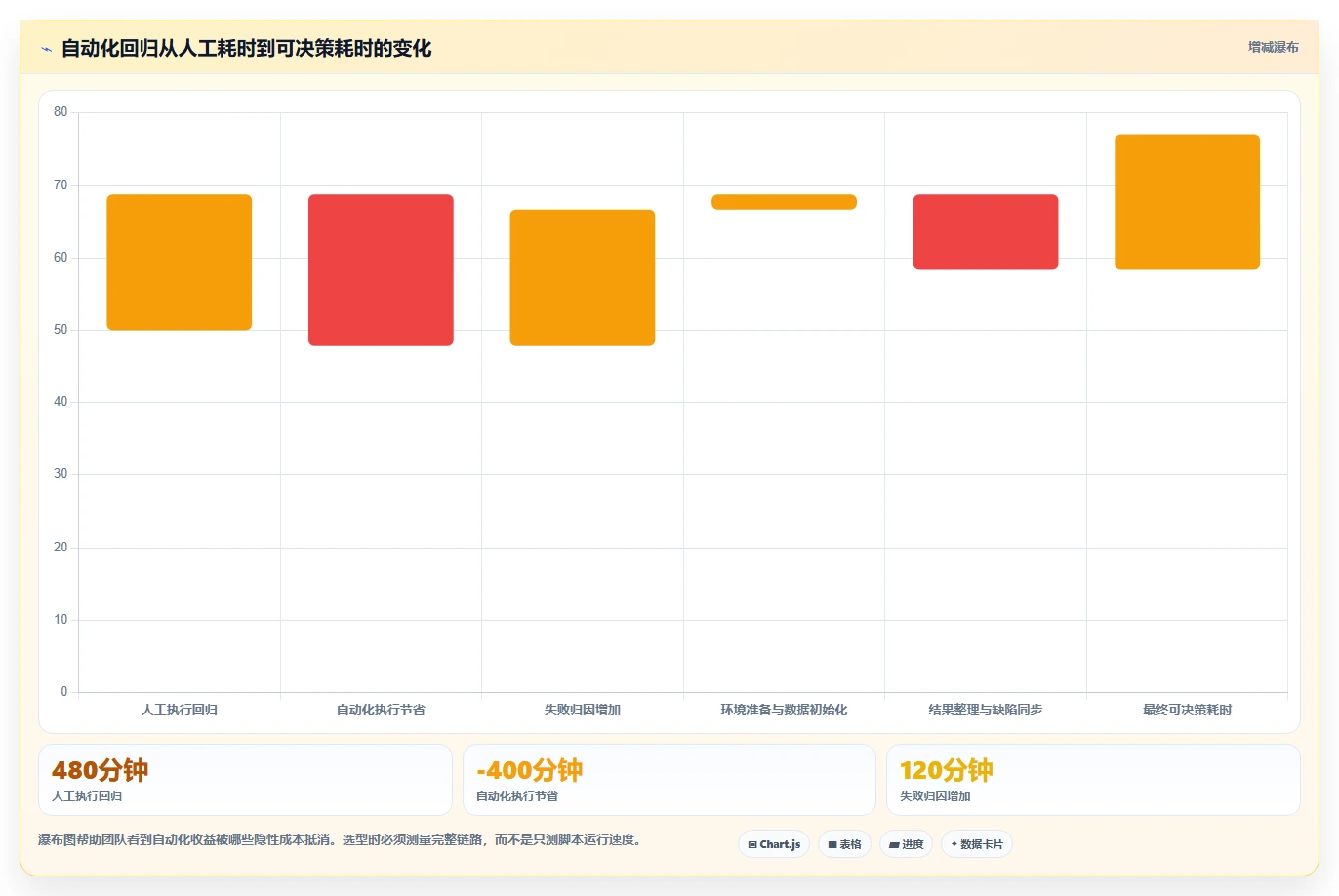
Task: Click the y-axis tick label 80
Action: coord(61,112)
